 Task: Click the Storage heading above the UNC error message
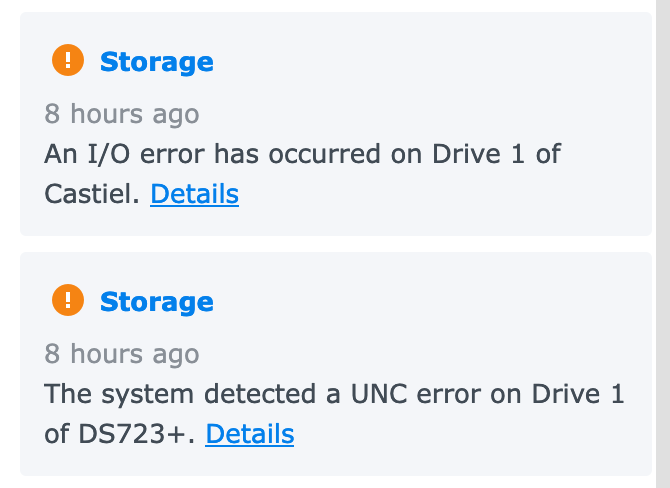(156, 301)
